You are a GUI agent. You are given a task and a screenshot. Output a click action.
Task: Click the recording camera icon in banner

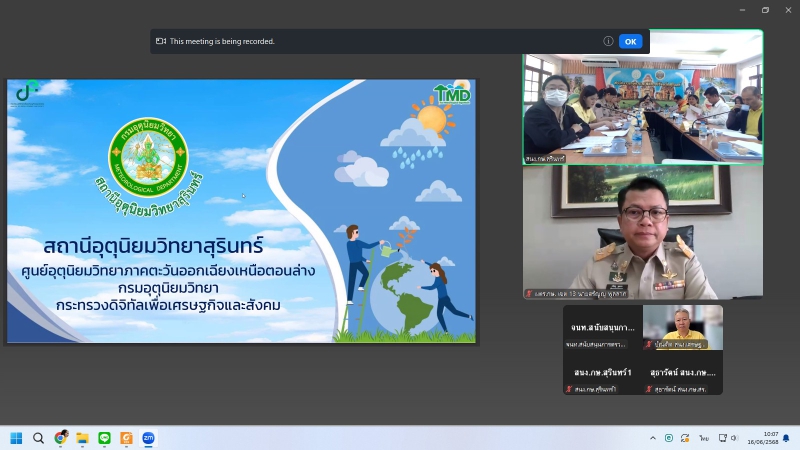tap(161, 41)
